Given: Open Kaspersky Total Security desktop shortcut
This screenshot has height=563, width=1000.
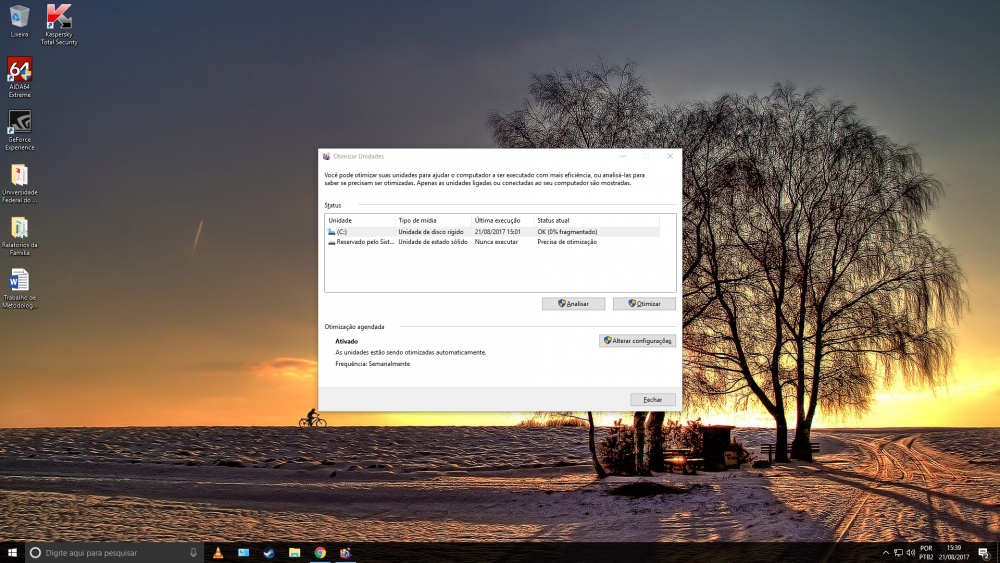Looking at the screenshot, I should click(x=60, y=18).
